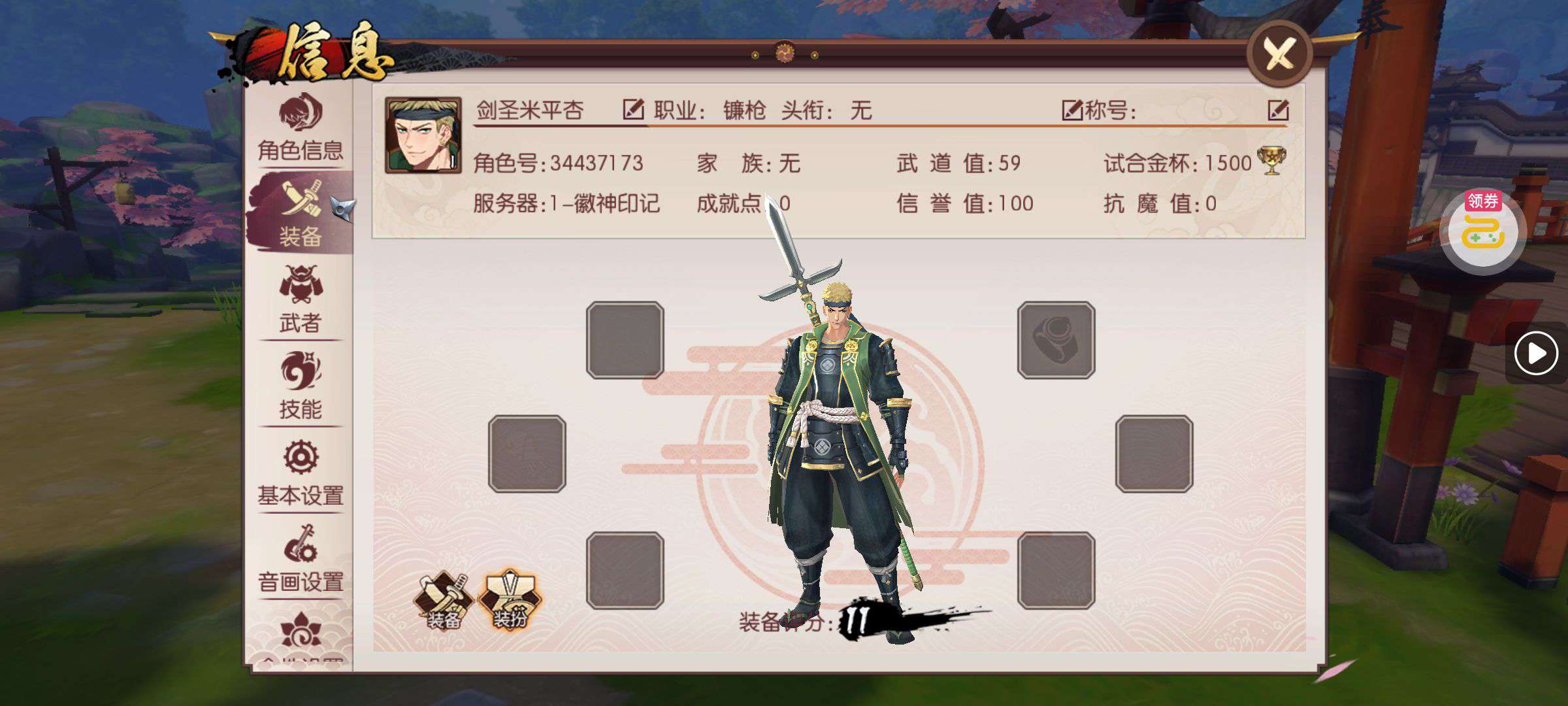The image size is (1568, 706).
Task: Click the edit icon before 称号
Action: click(x=1071, y=110)
